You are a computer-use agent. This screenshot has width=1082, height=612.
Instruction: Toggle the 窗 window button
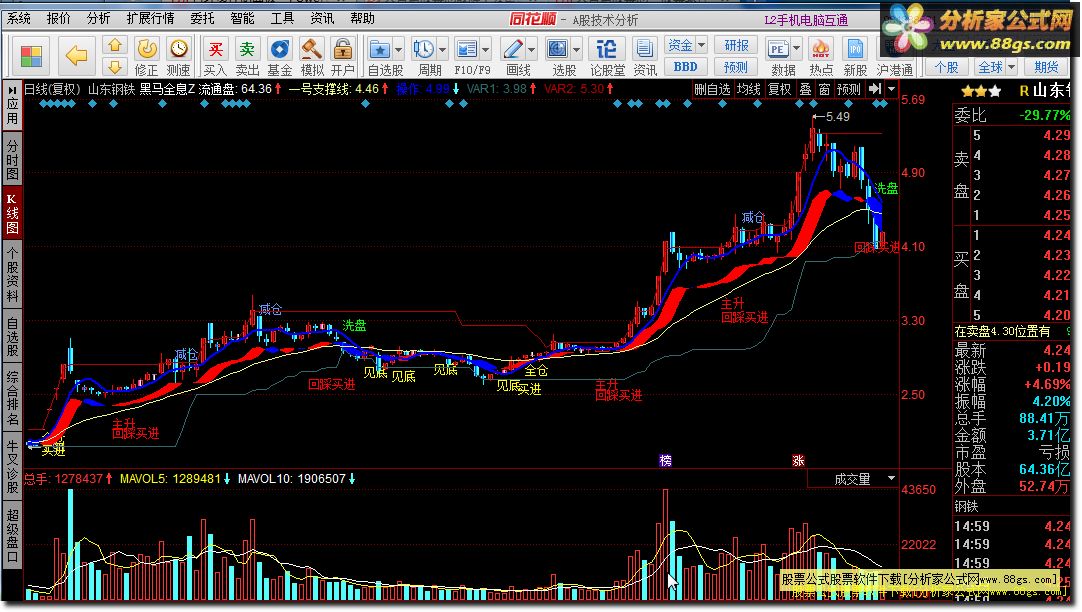(x=825, y=89)
